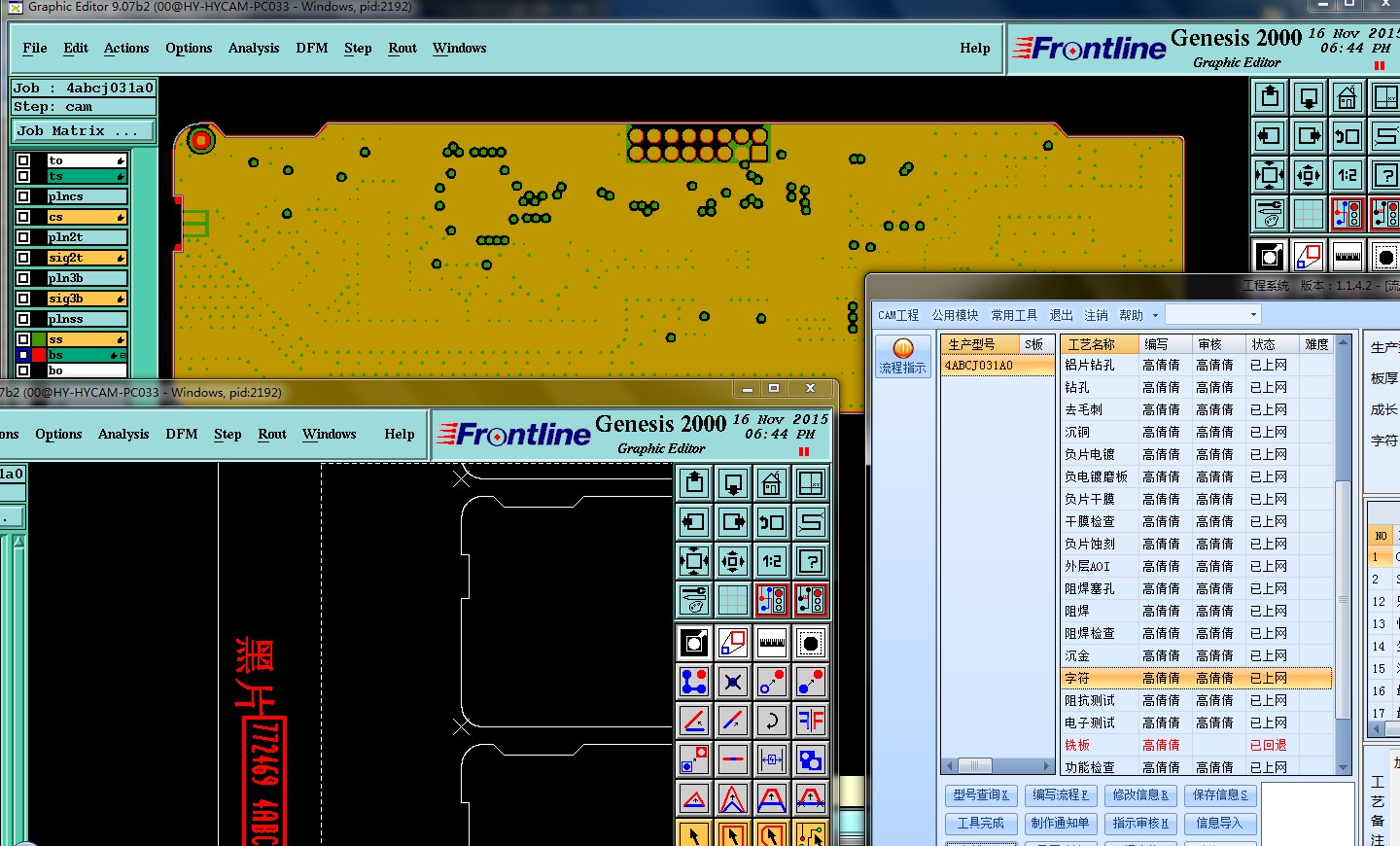Click the 1:2 icon in back editor toolbar
The height and width of the screenshot is (846, 1400).
click(1347, 175)
